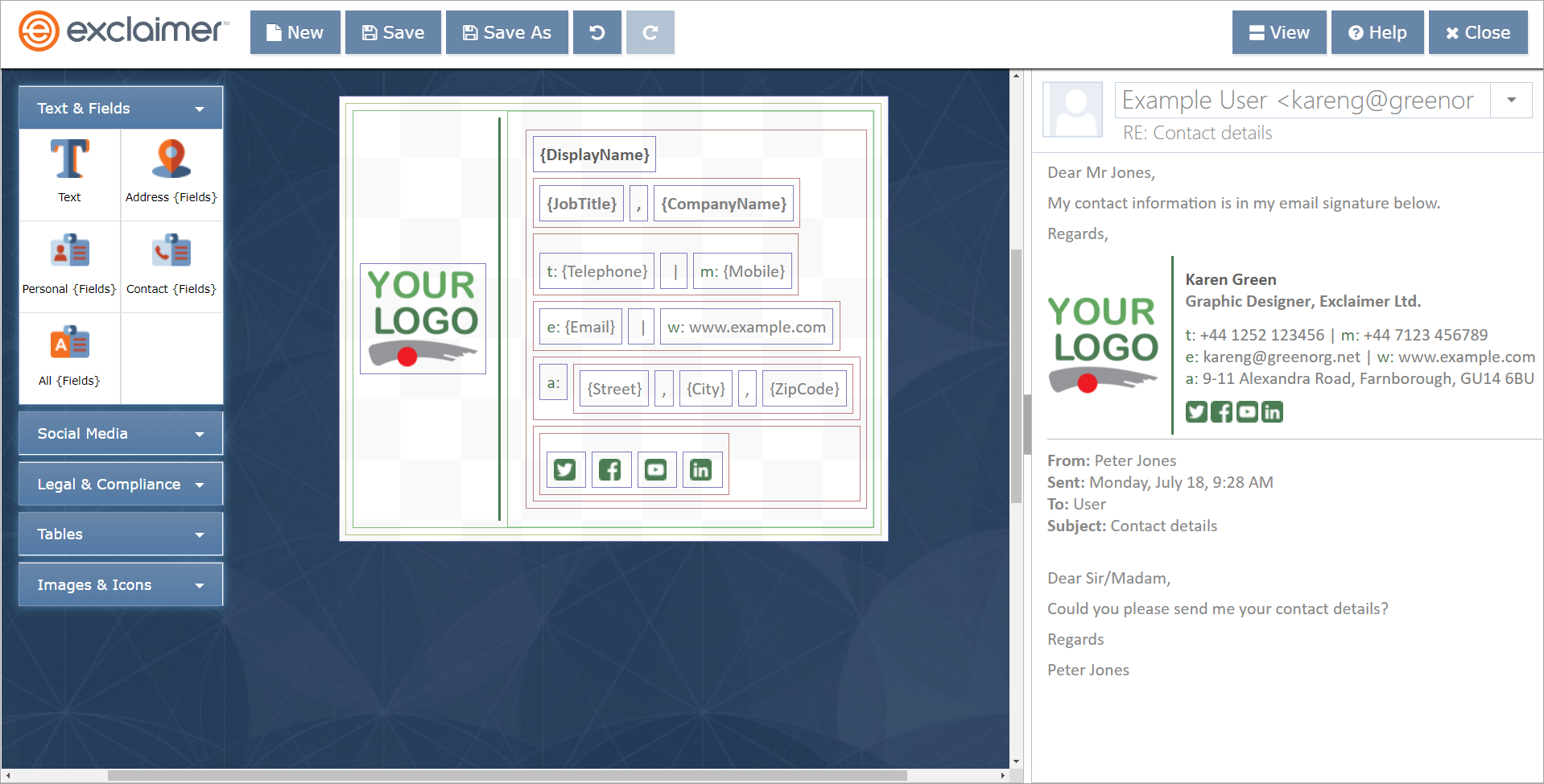
Task: Select LinkedIn icon in signature editor canvas
Action: click(x=700, y=469)
